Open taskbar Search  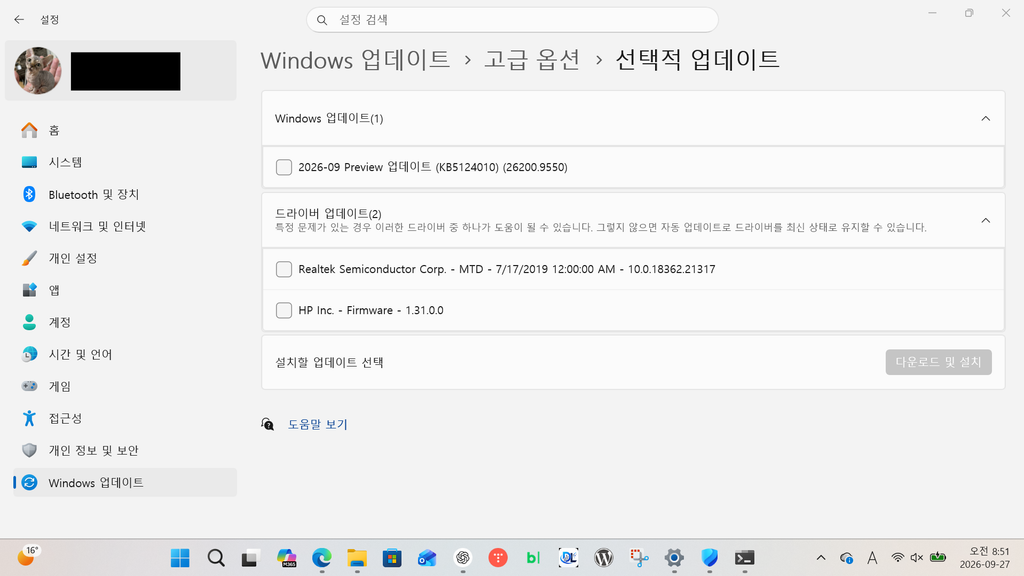216,558
